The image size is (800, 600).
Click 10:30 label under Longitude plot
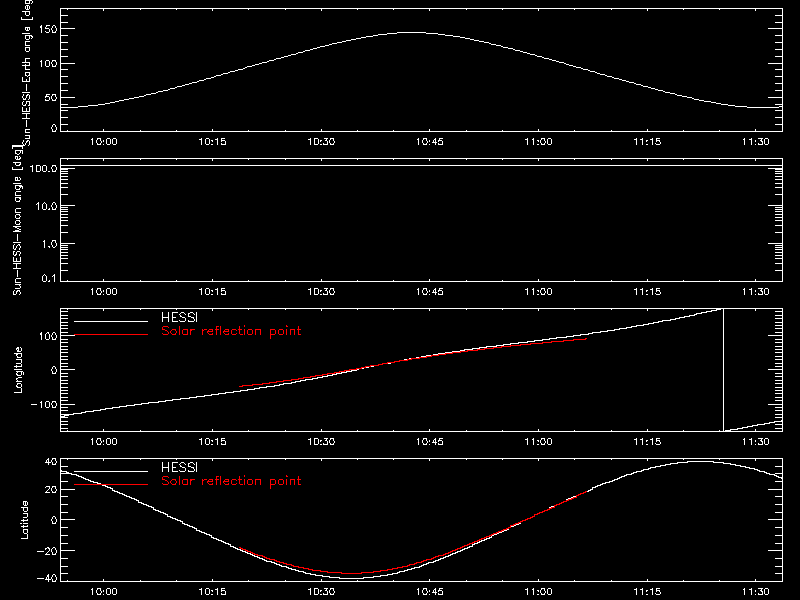(x=321, y=442)
